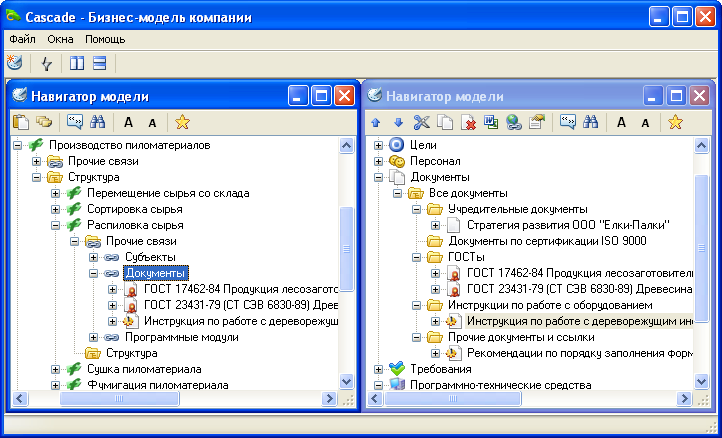The height and width of the screenshot is (438, 722).
Task: Click the favorites star in left navigator
Action: (x=182, y=122)
